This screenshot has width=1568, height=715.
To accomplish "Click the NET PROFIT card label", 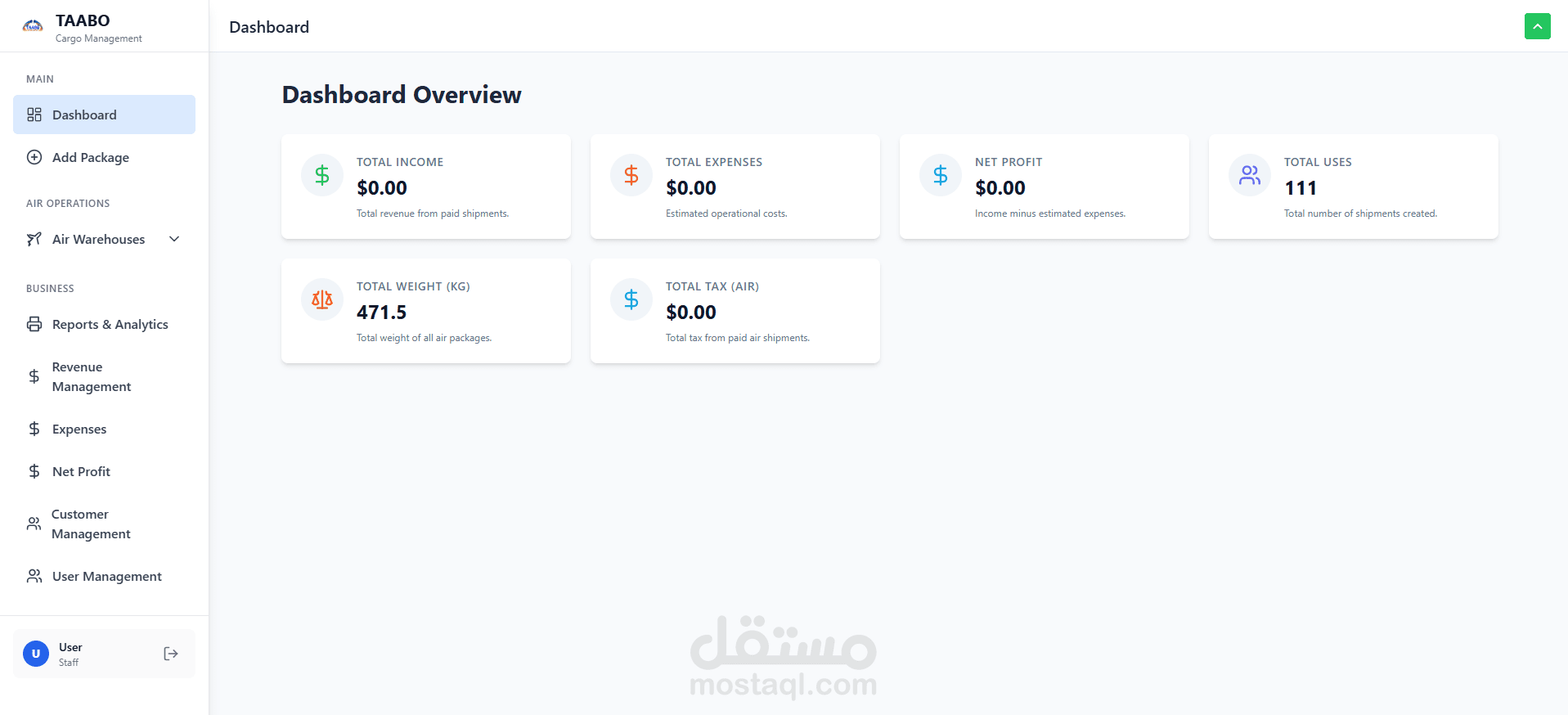I will [x=1009, y=162].
